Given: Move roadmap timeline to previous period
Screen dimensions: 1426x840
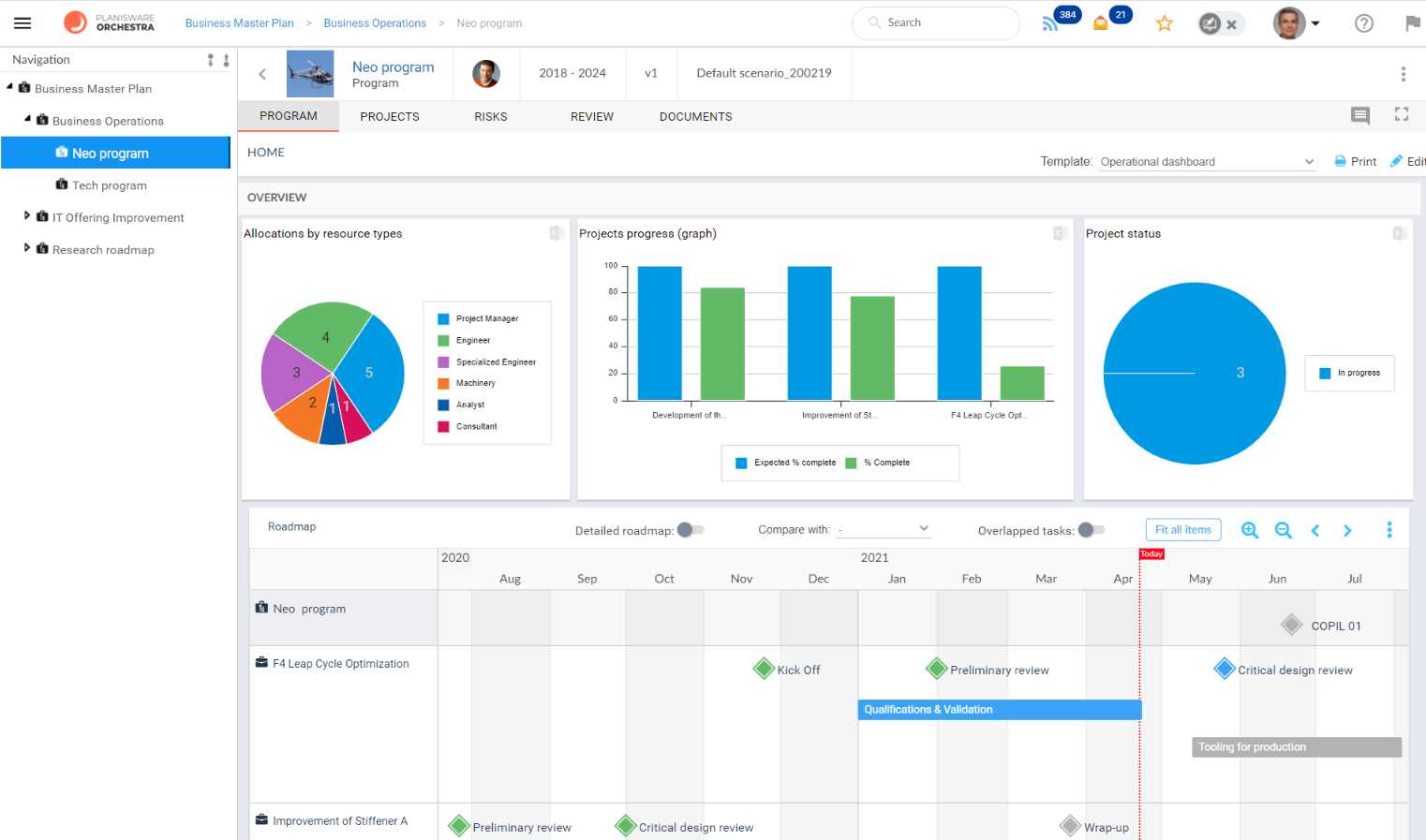Looking at the screenshot, I should (x=1315, y=531).
